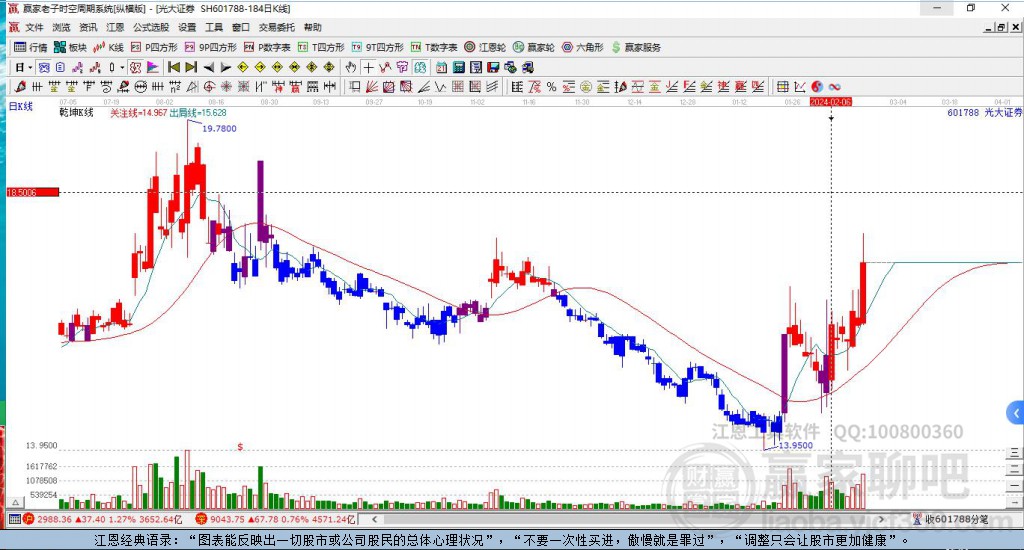Open the 江恩 menu
Screen dimensions: 1024x550
tap(115, 27)
